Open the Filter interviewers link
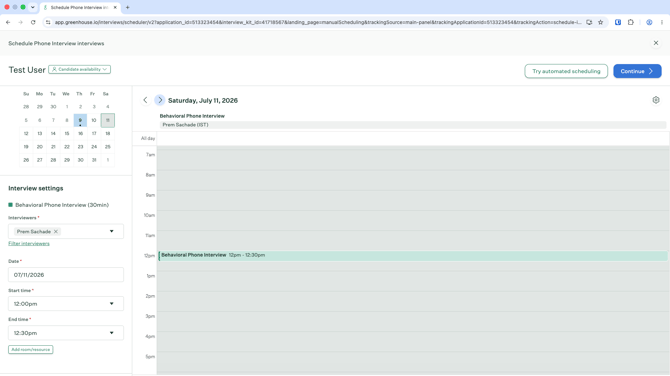This screenshot has width=670, height=376. (x=29, y=244)
